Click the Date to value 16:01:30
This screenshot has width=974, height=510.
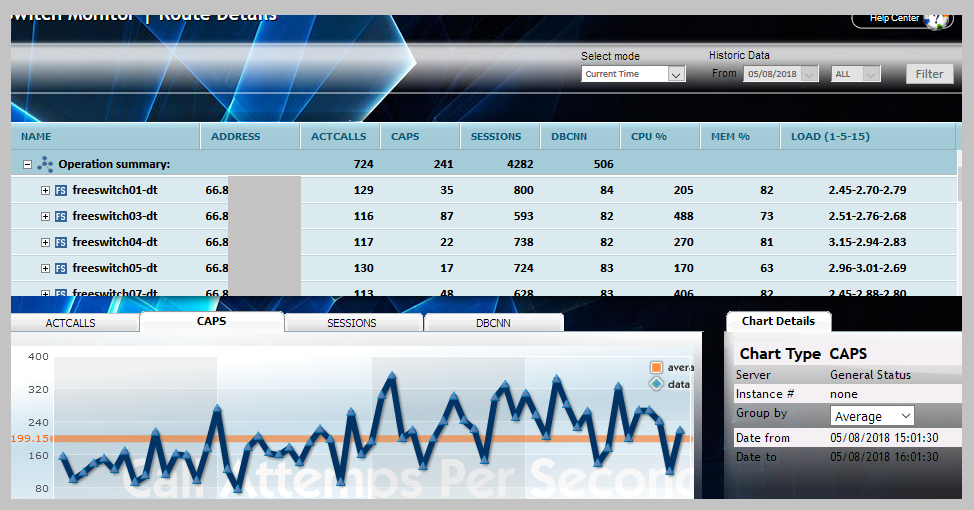pos(884,457)
